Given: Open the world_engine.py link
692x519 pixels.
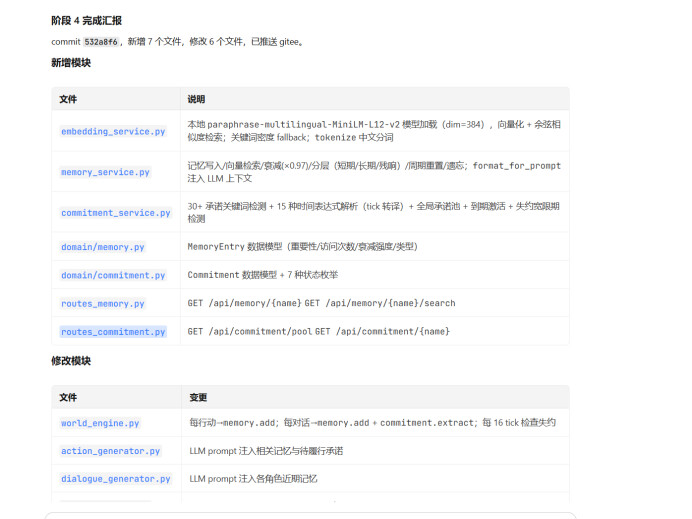Looking at the screenshot, I should [100, 423].
